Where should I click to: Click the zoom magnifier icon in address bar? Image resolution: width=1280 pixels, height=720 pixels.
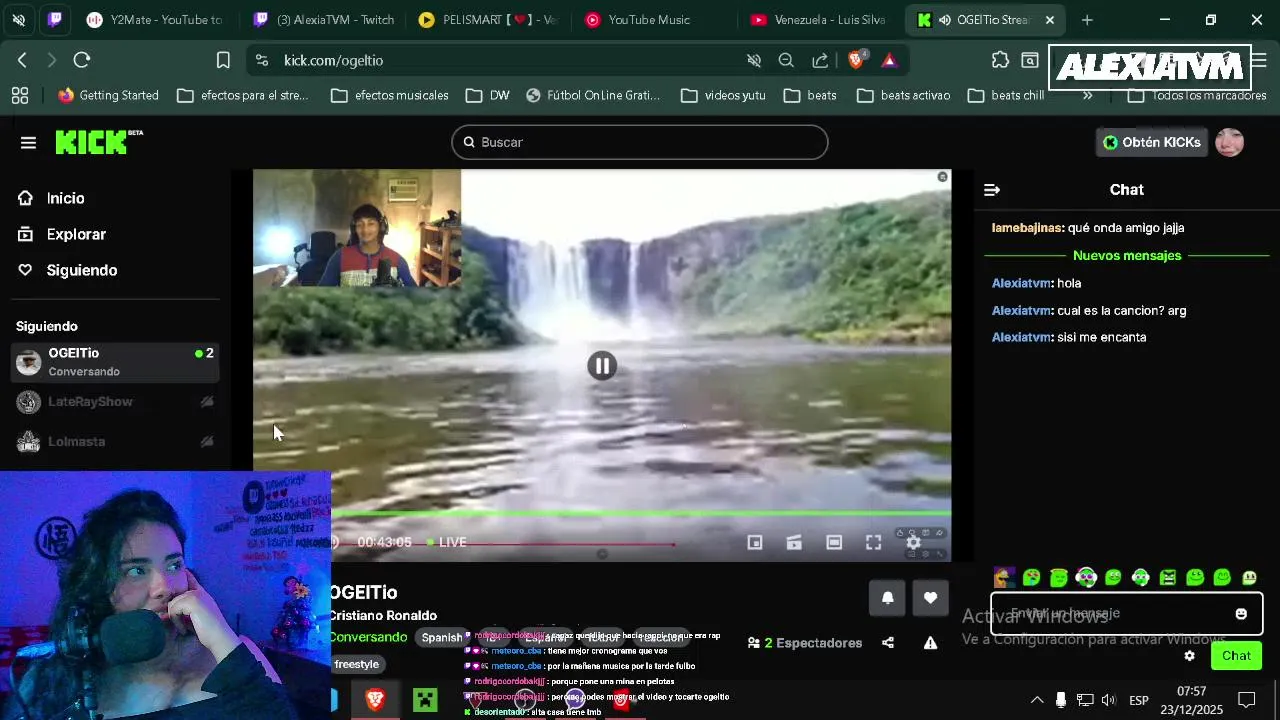click(x=786, y=60)
